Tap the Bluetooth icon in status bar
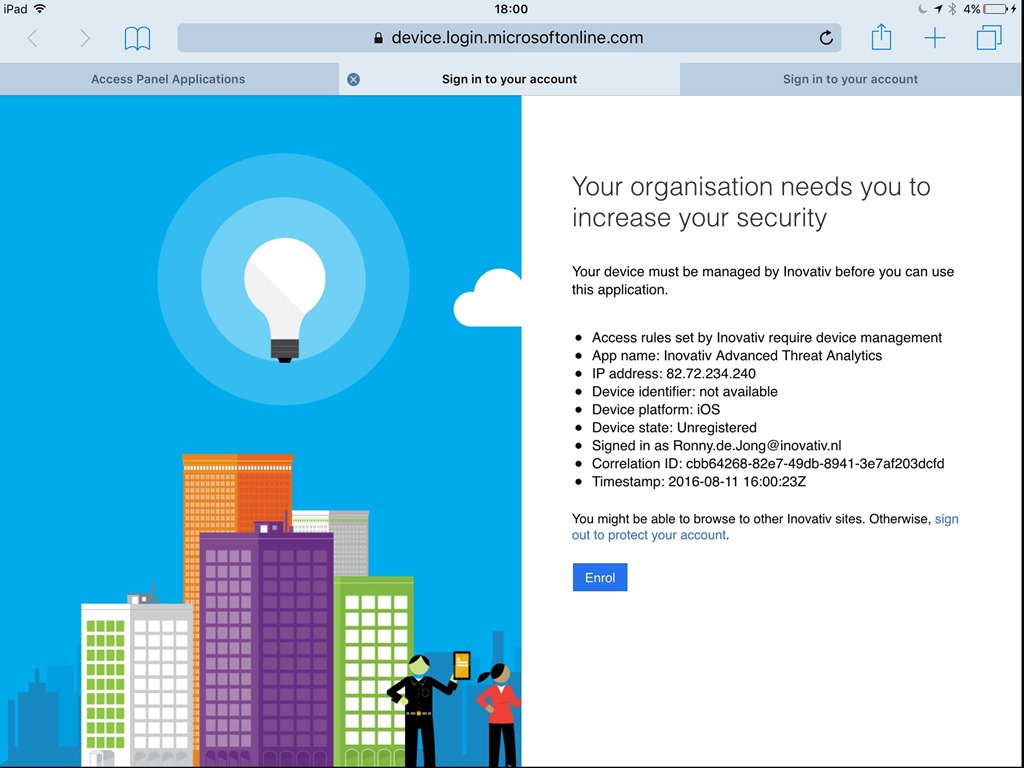Viewport: 1024px width, 768px height. pos(952,9)
